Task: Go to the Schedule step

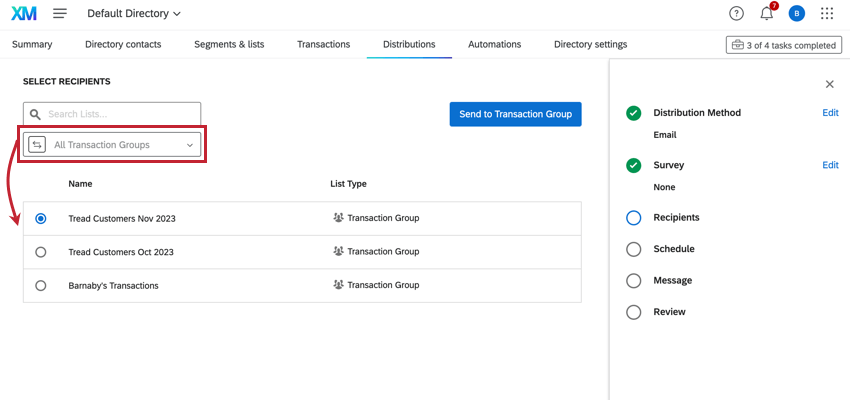Action: pyautogui.click(x=673, y=249)
